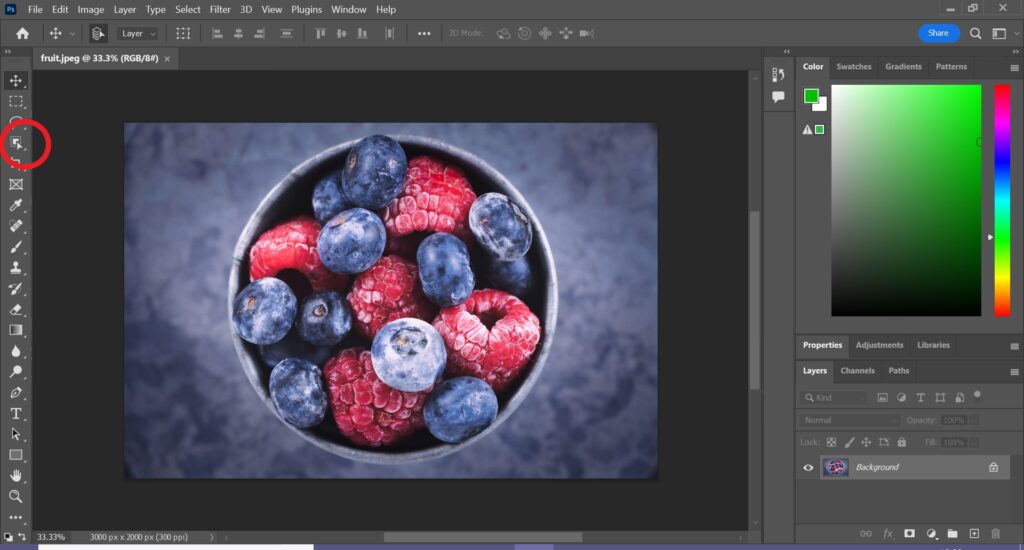Toggle the Auto-Select option in the options bar
This screenshot has height=550, width=1024.
point(98,33)
